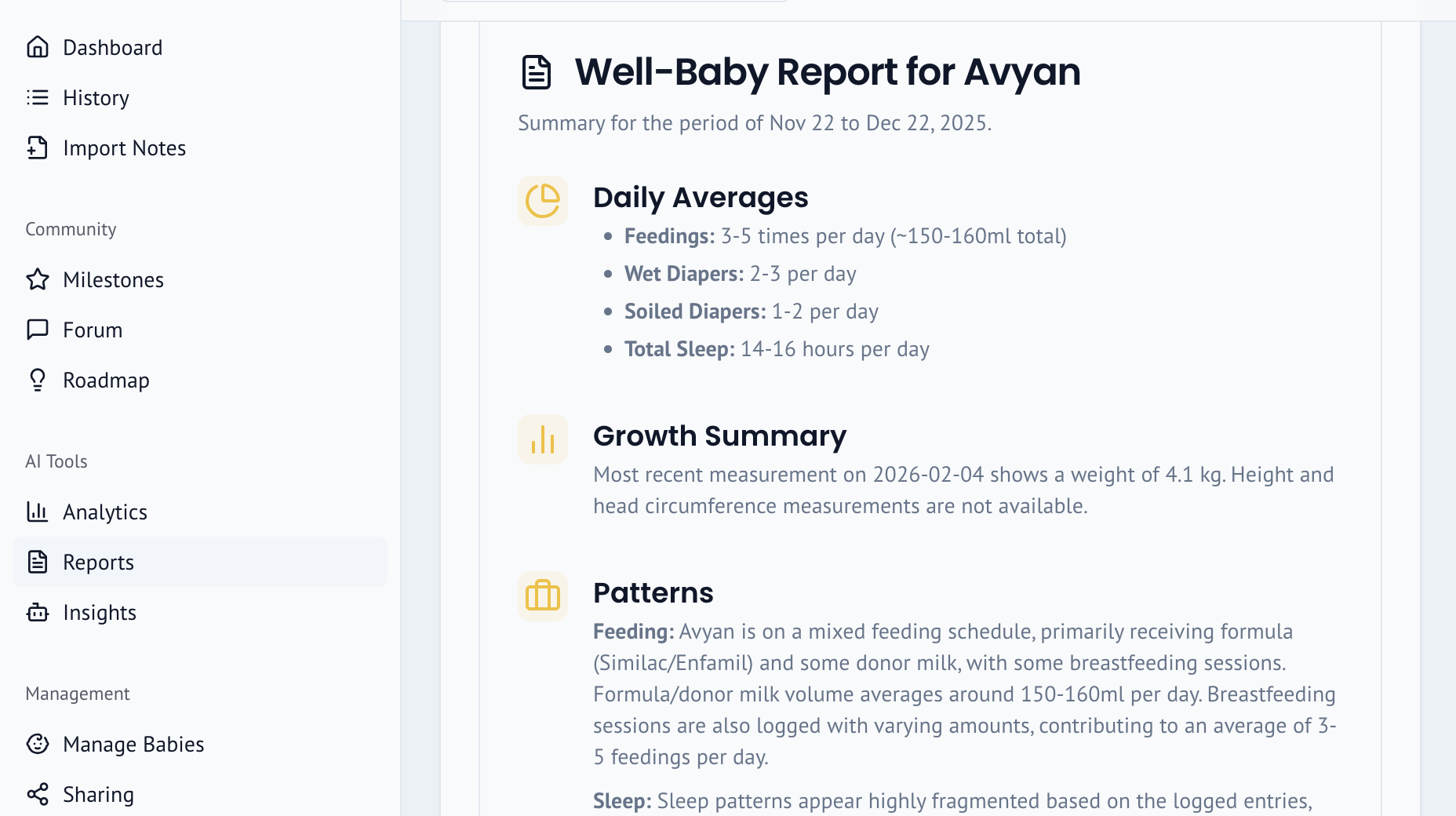Image resolution: width=1456 pixels, height=816 pixels.
Task: Open Sharing via the share icon
Action: pos(38,794)
